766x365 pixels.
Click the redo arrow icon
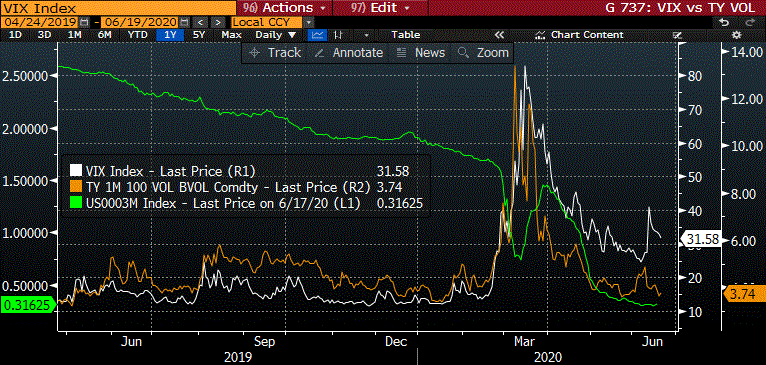tap(750, 22)
